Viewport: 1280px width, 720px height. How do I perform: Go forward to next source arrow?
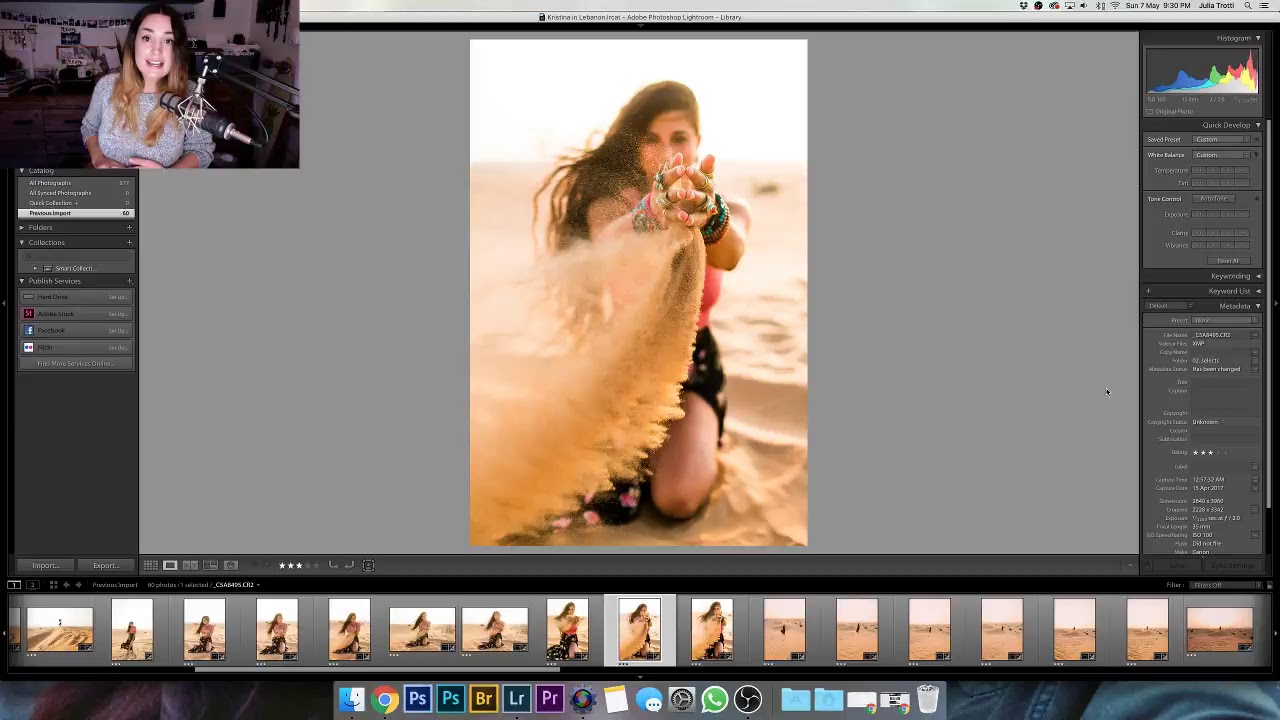[x=79, y=584]
